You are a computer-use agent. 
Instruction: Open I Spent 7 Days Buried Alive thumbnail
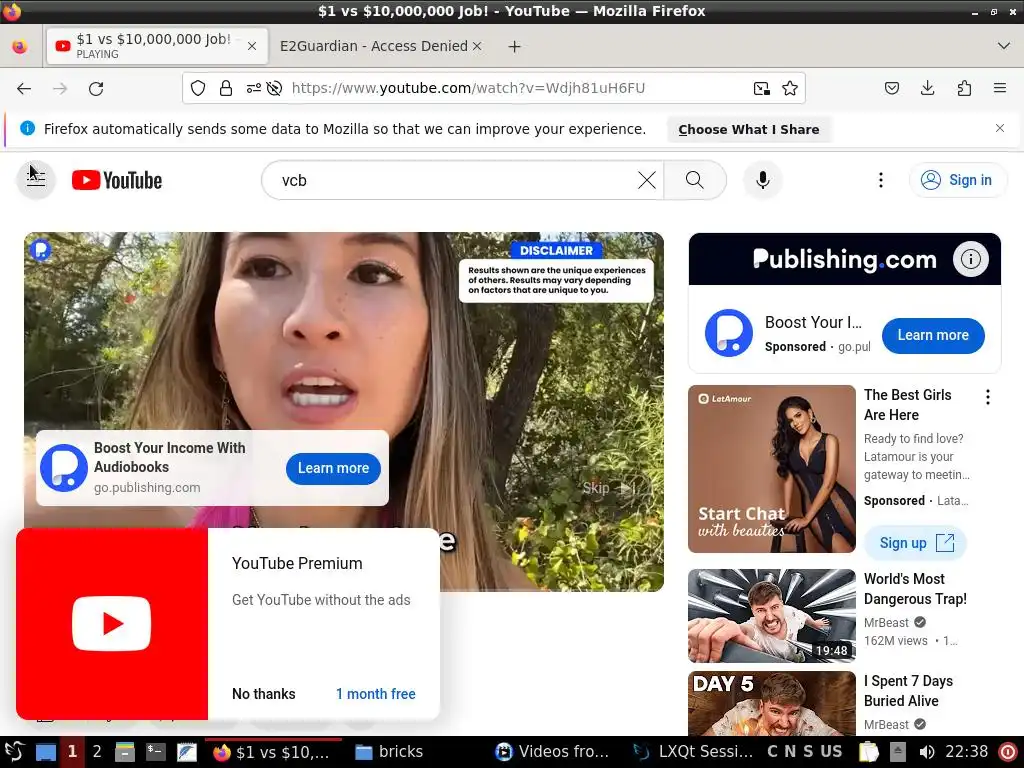pos(771,703)
